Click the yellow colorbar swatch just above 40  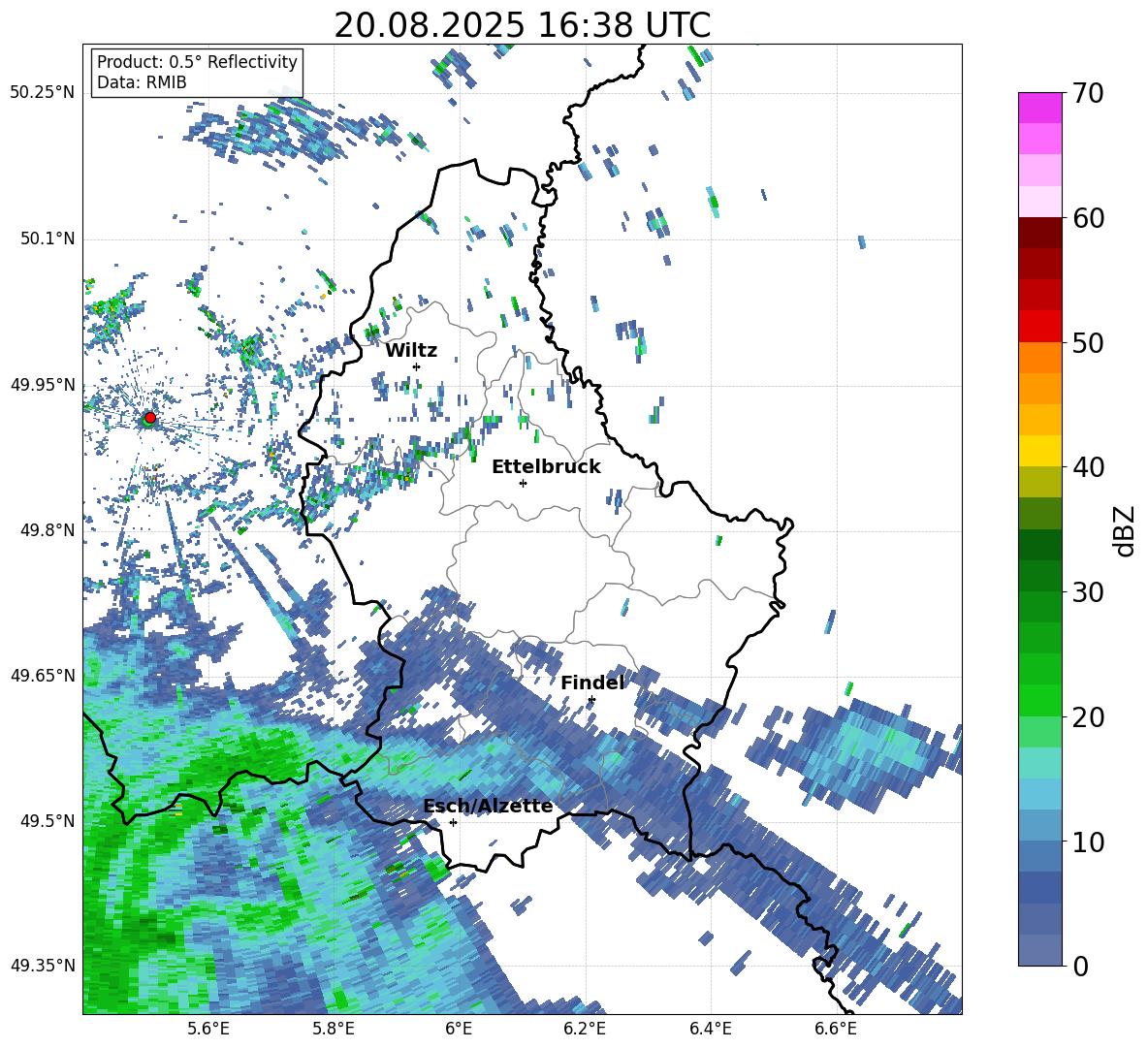pos(1039,452)
